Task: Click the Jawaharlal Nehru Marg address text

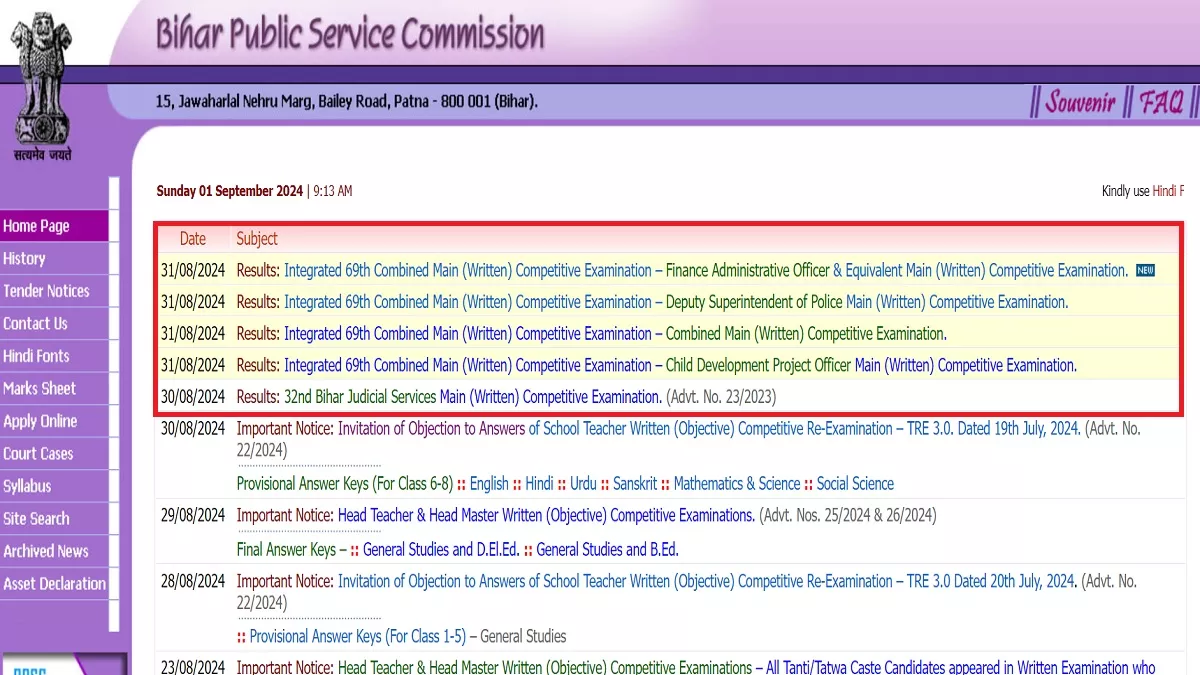Action: click(x=347, y=101)
